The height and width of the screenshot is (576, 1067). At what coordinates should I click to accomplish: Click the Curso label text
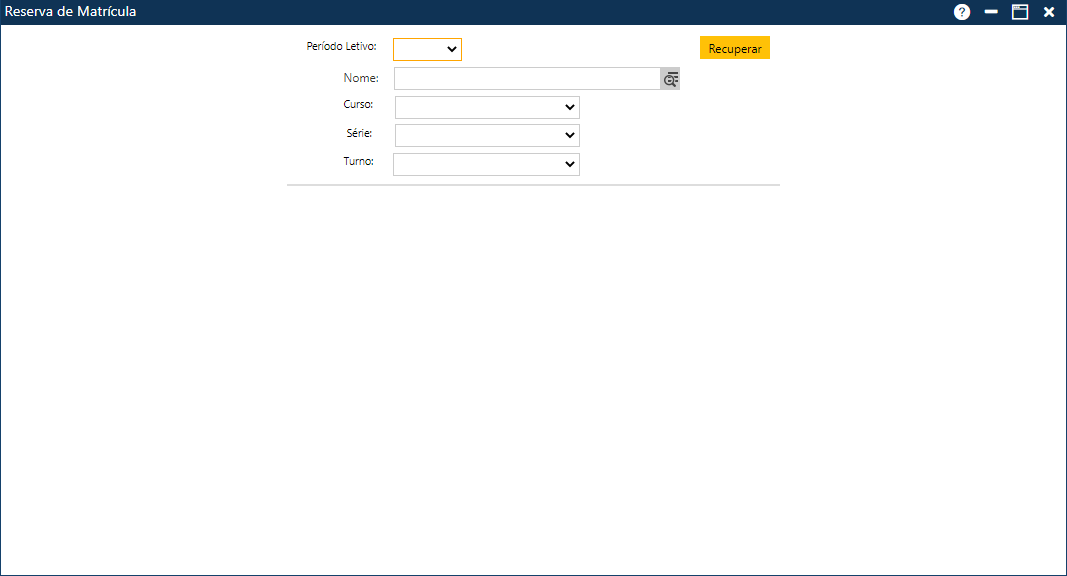(x=358, y=104)
